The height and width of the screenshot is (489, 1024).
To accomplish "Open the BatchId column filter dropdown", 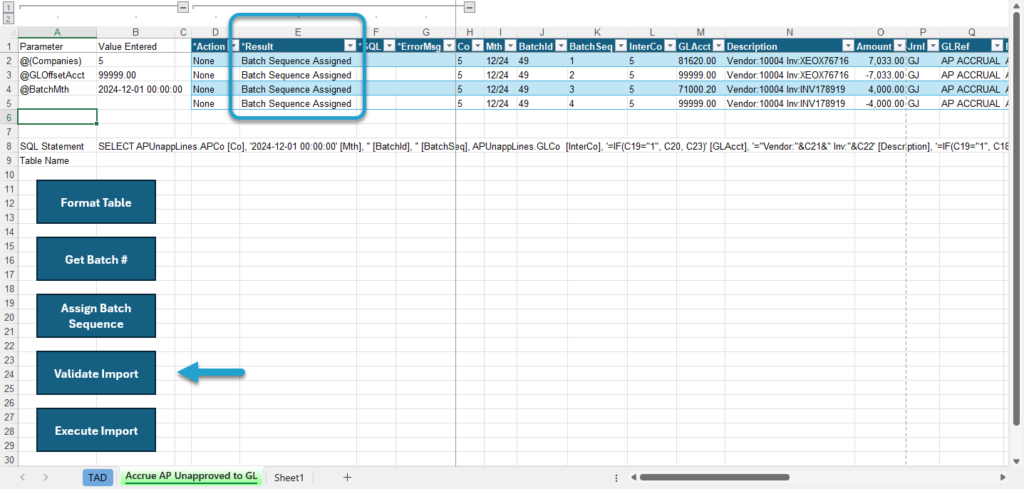I will point(560,46).
